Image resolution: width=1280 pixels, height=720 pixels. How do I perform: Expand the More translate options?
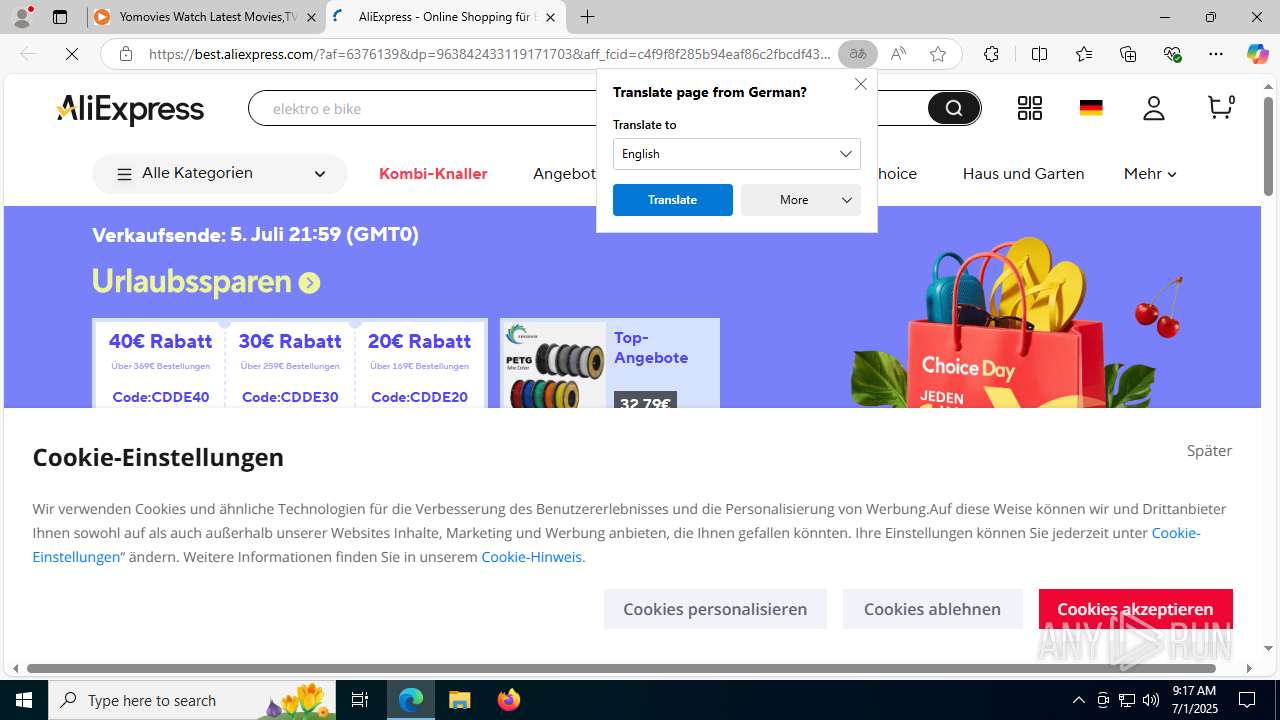(x=801, y=200)
